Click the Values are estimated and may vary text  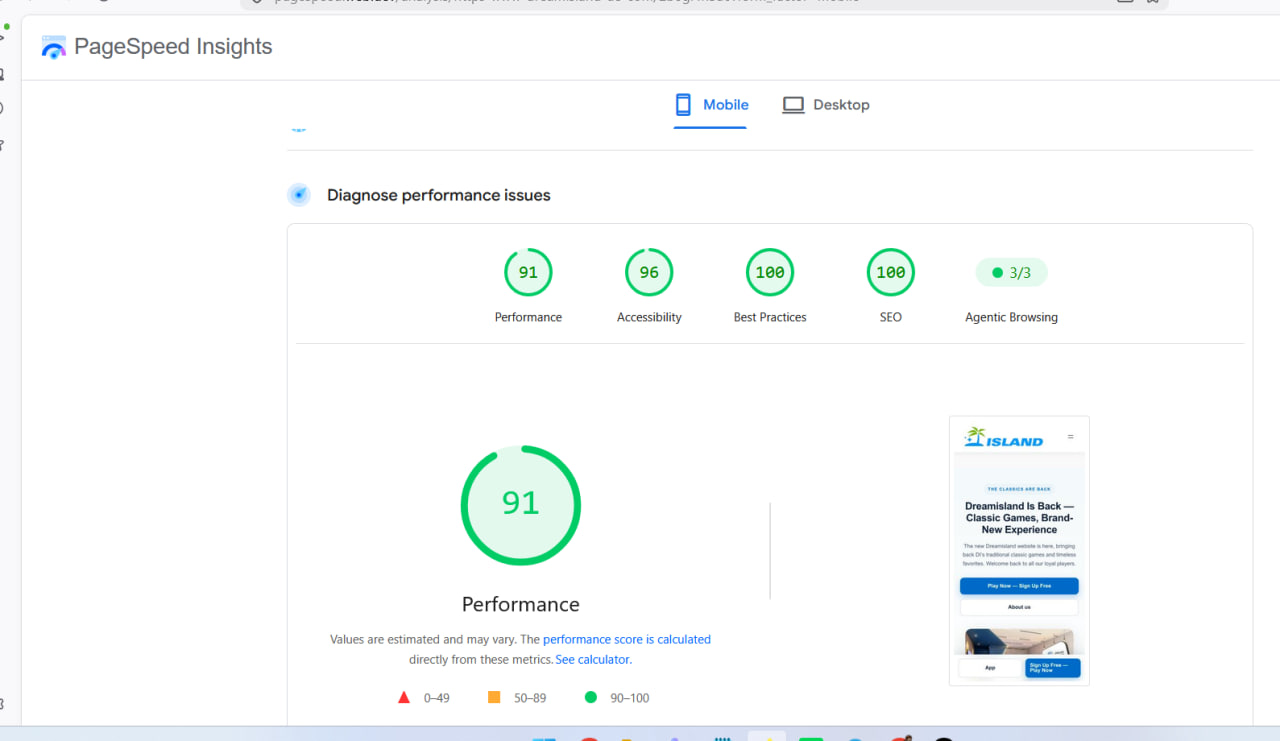tap(423, 640)
